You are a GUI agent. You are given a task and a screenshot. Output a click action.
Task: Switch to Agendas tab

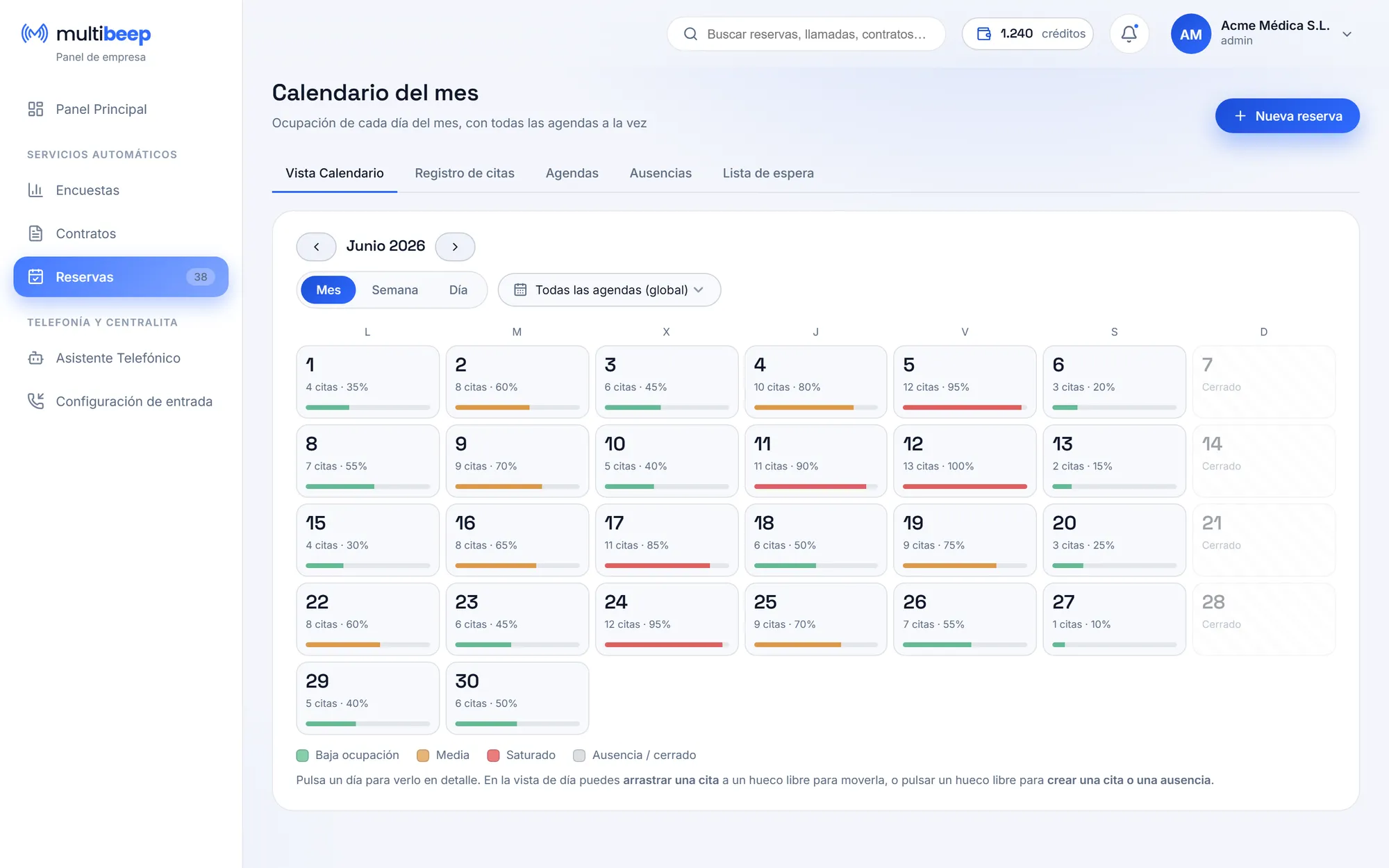point(572,173)
